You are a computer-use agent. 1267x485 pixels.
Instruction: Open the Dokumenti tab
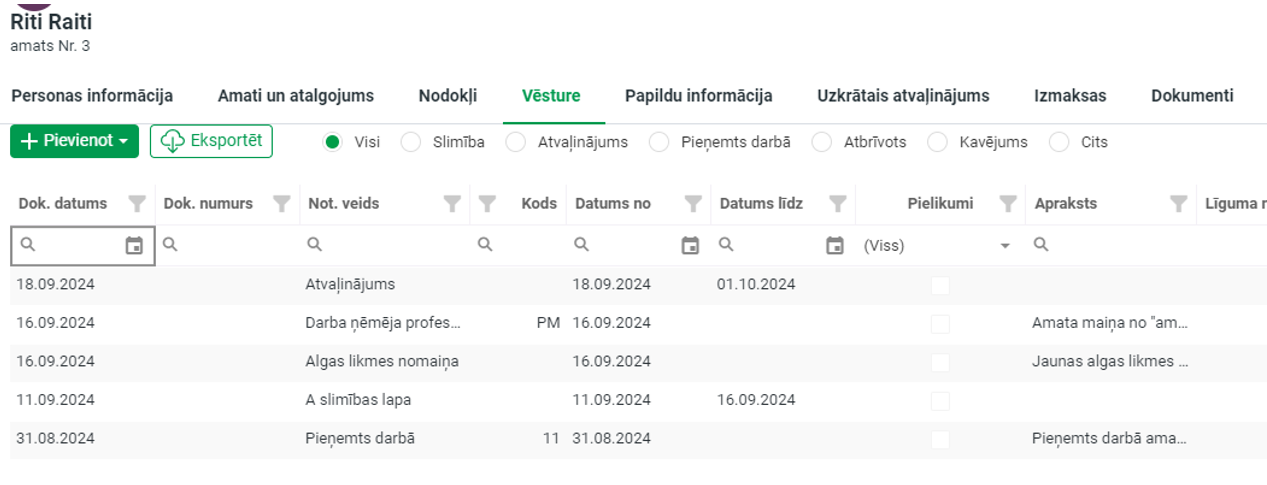(x=1192, y=96)
